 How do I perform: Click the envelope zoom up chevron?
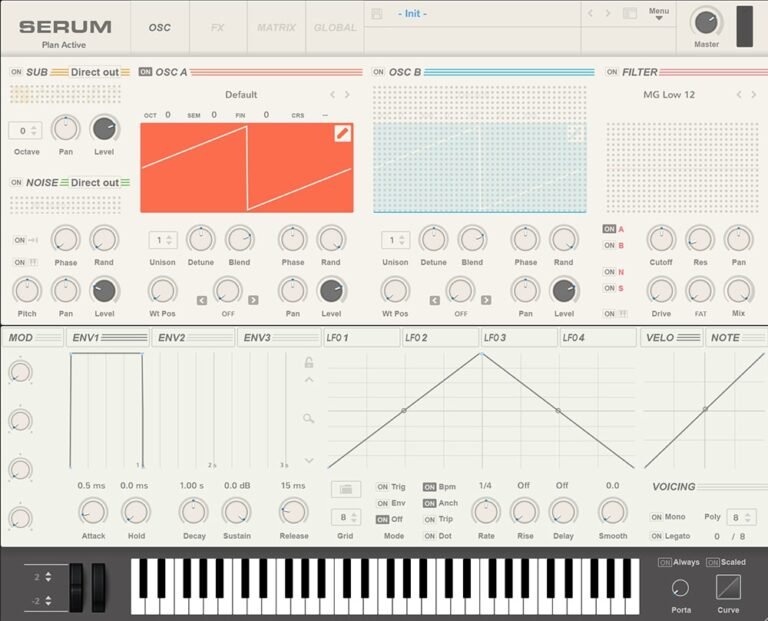pos(309,380)
